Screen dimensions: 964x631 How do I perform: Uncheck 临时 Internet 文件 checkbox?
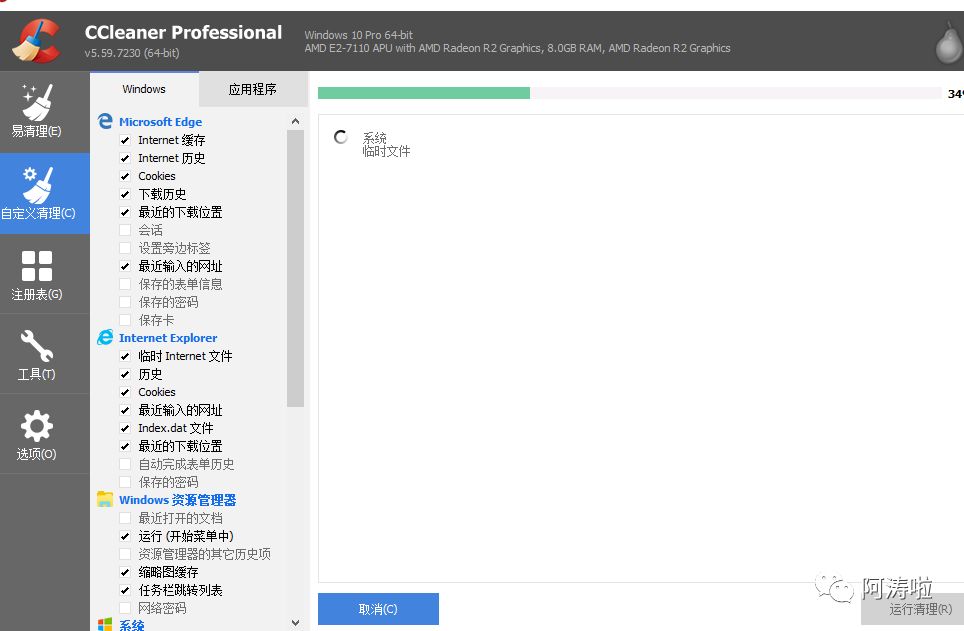(x=125, y=356)
